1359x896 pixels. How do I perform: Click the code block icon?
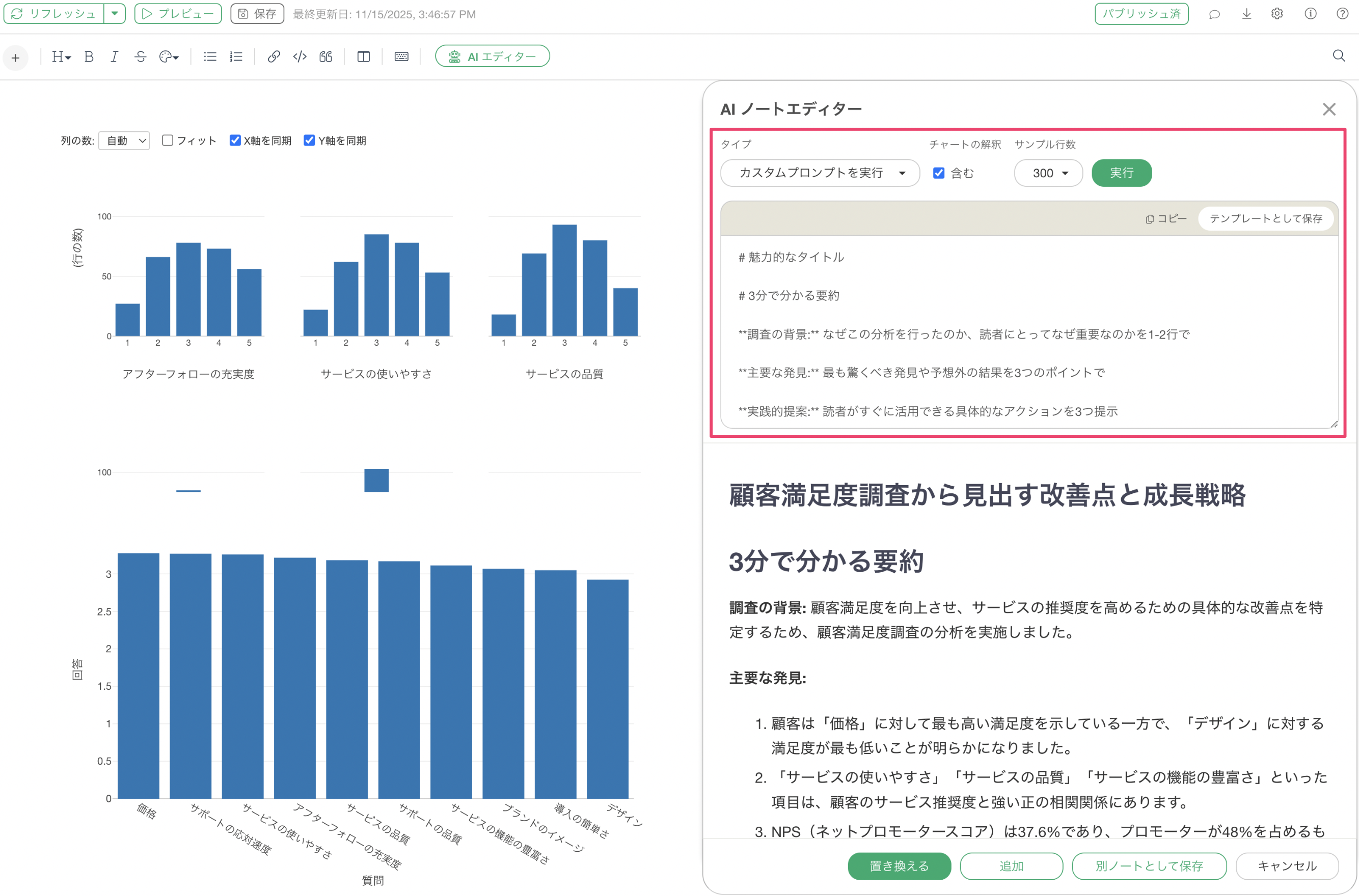300,57
